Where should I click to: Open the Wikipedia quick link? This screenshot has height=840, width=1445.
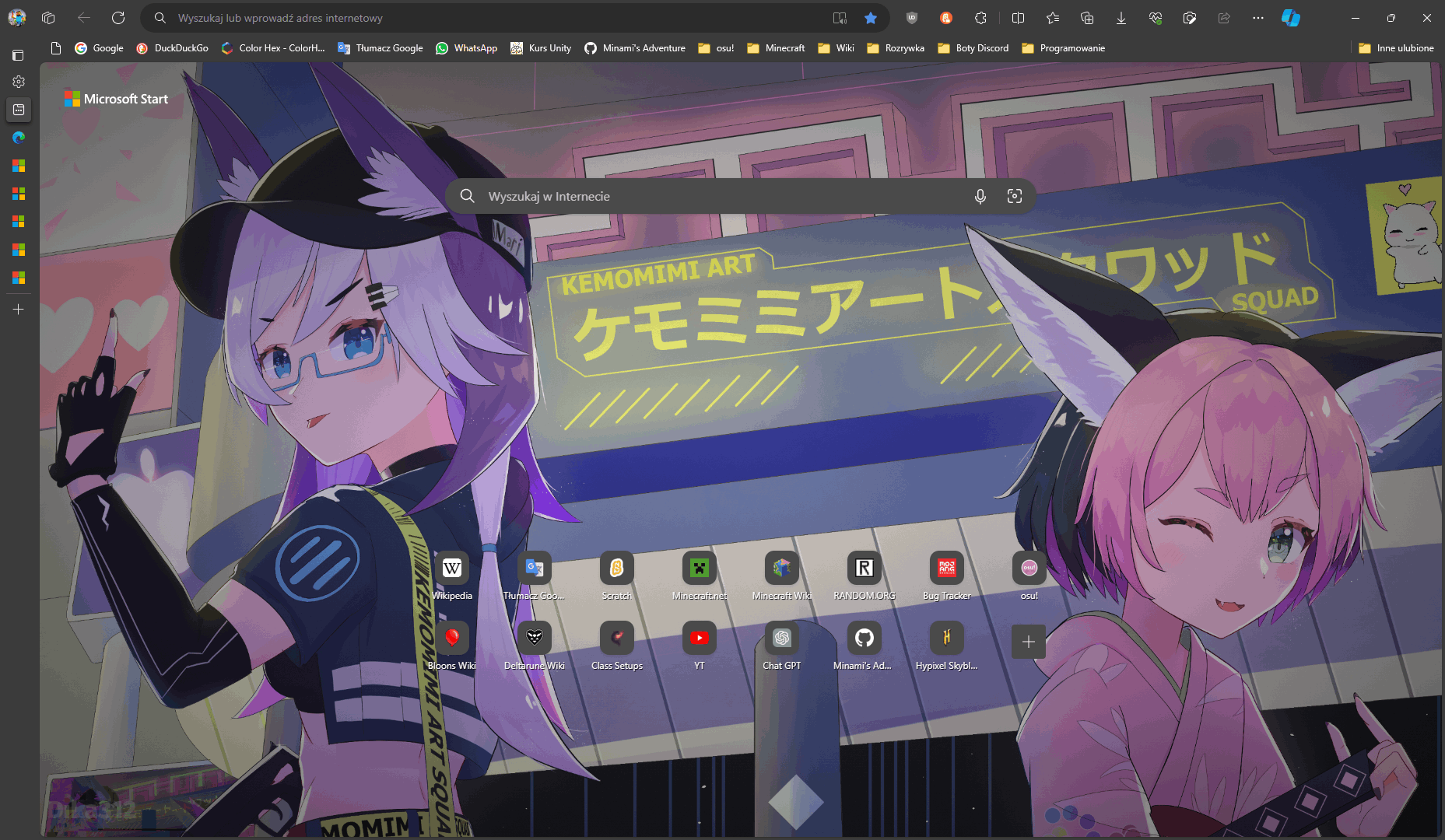point(452,576)
